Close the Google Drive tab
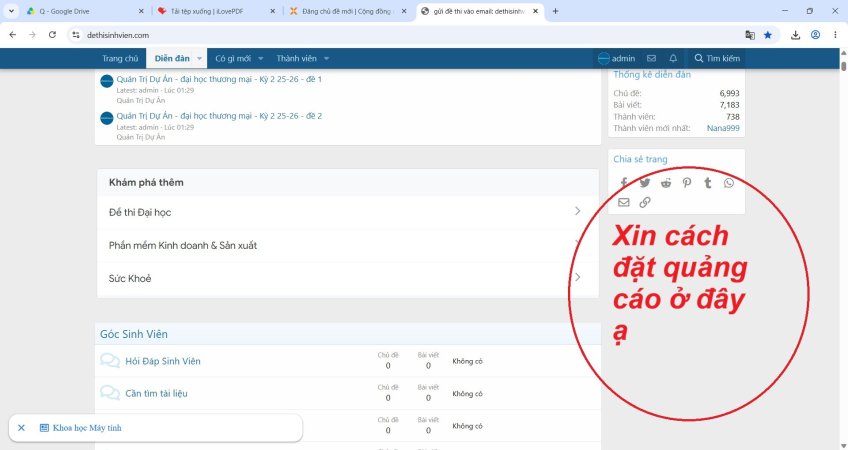 point(141,11)
